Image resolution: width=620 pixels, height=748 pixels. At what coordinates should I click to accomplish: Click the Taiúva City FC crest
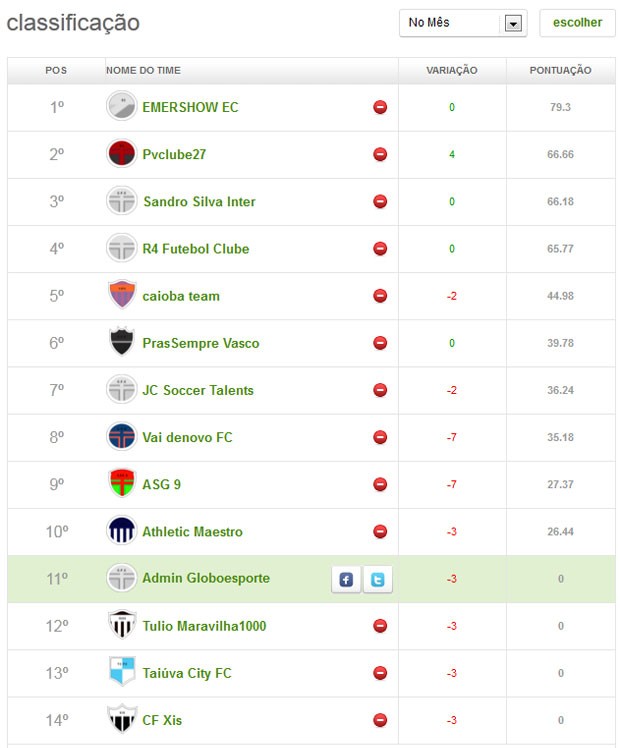point(122,671)
